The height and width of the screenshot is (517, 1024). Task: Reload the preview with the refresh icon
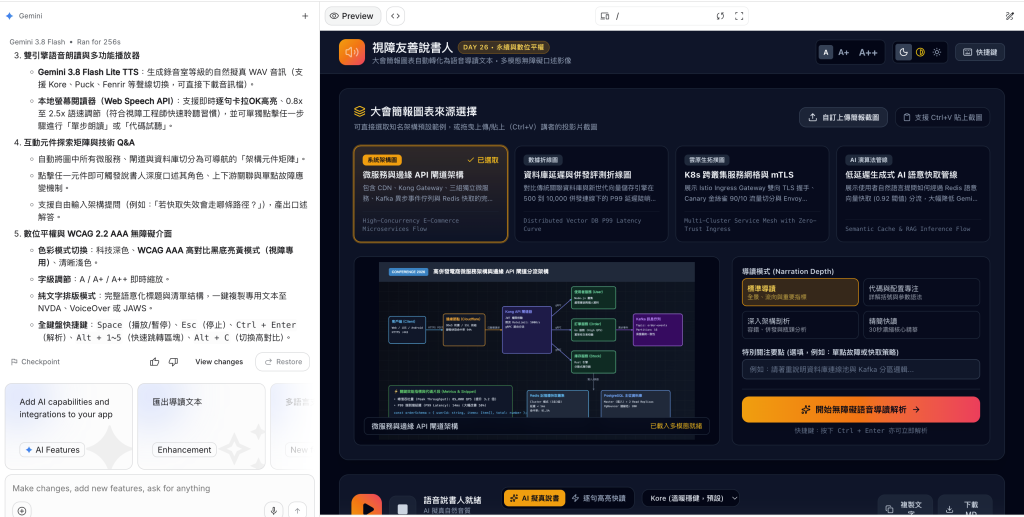(720, 16)
